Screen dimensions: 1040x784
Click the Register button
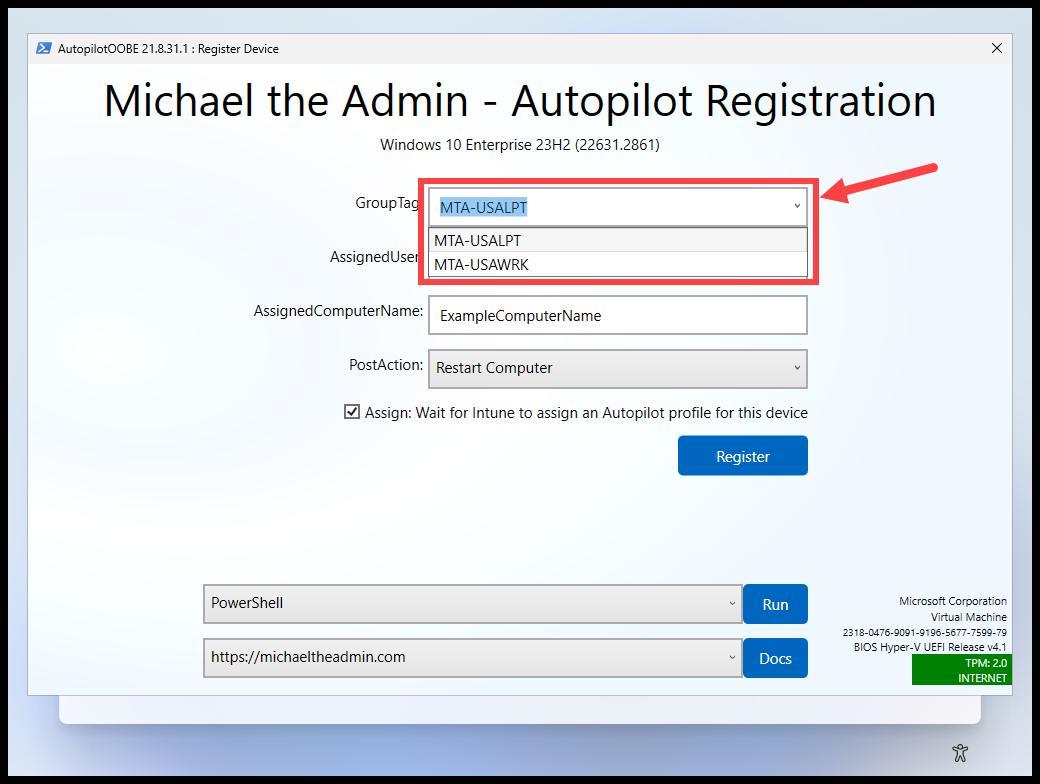coord(742,455)
